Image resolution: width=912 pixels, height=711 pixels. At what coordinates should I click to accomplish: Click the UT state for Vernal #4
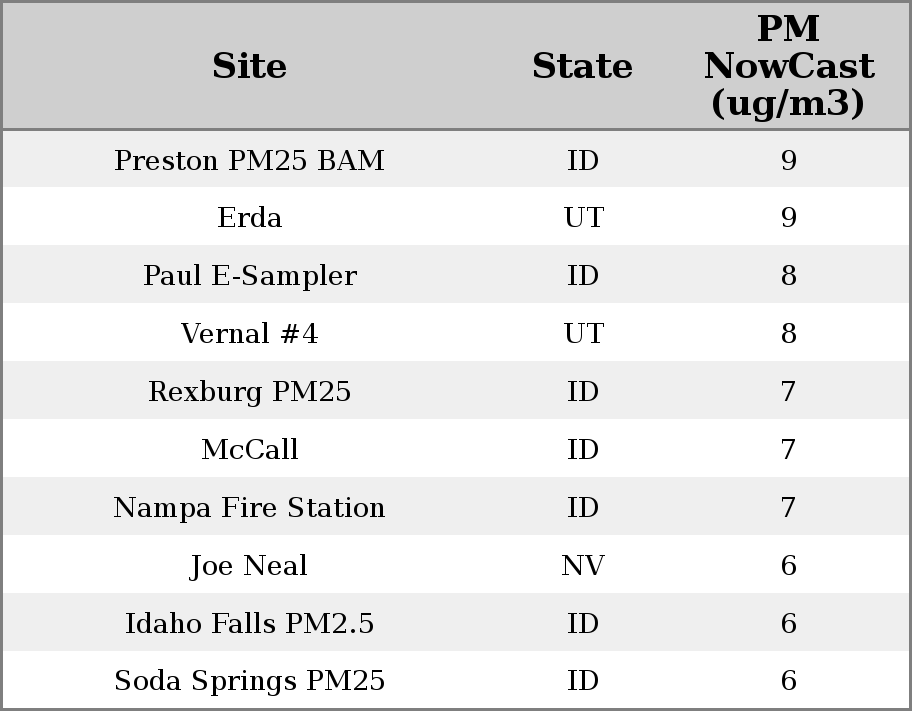(x=583, y=334)
